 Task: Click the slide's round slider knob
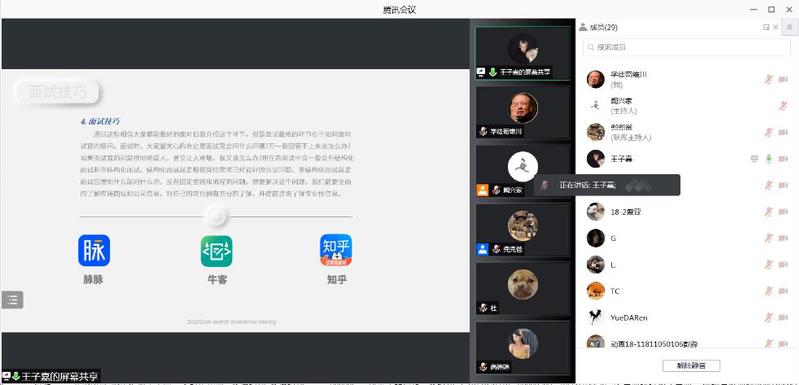[216, 216]
